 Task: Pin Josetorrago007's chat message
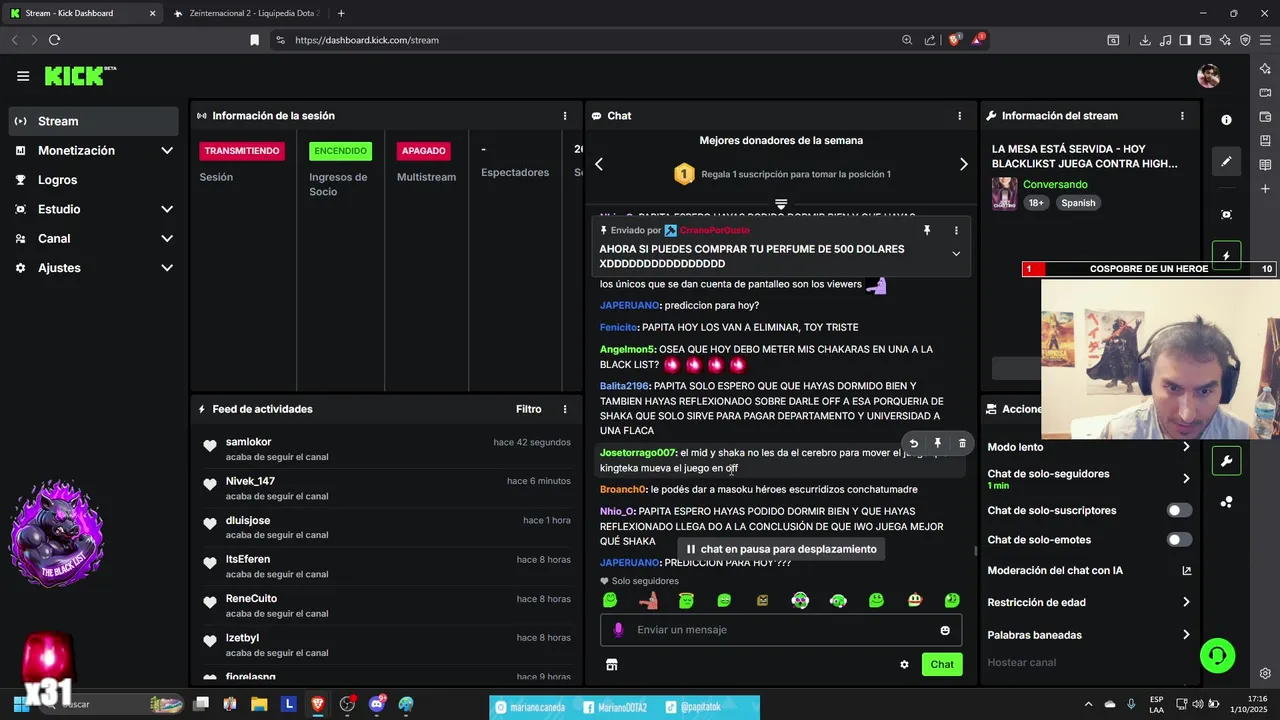pos(938,443)
